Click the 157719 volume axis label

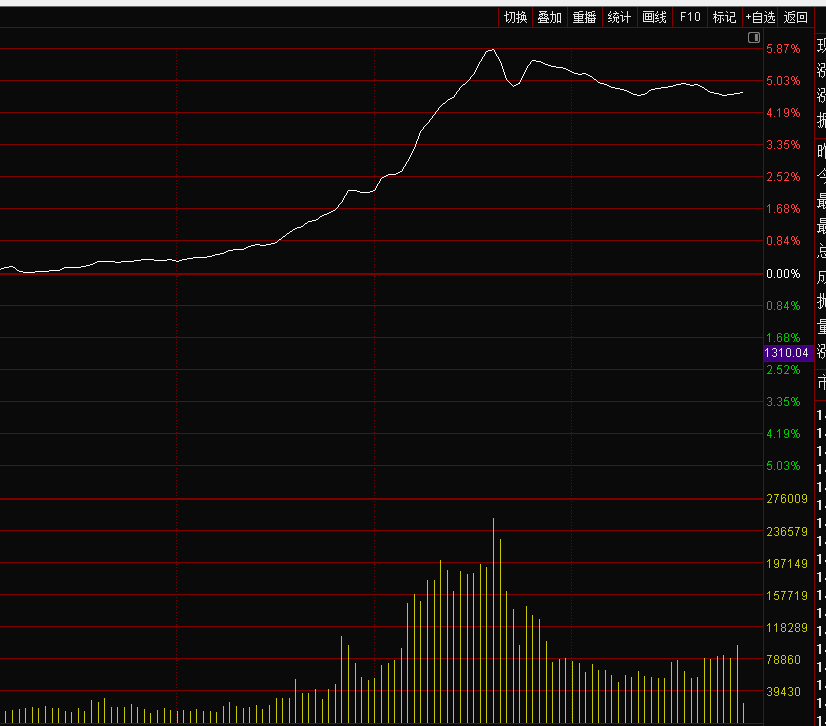(786, 596)
